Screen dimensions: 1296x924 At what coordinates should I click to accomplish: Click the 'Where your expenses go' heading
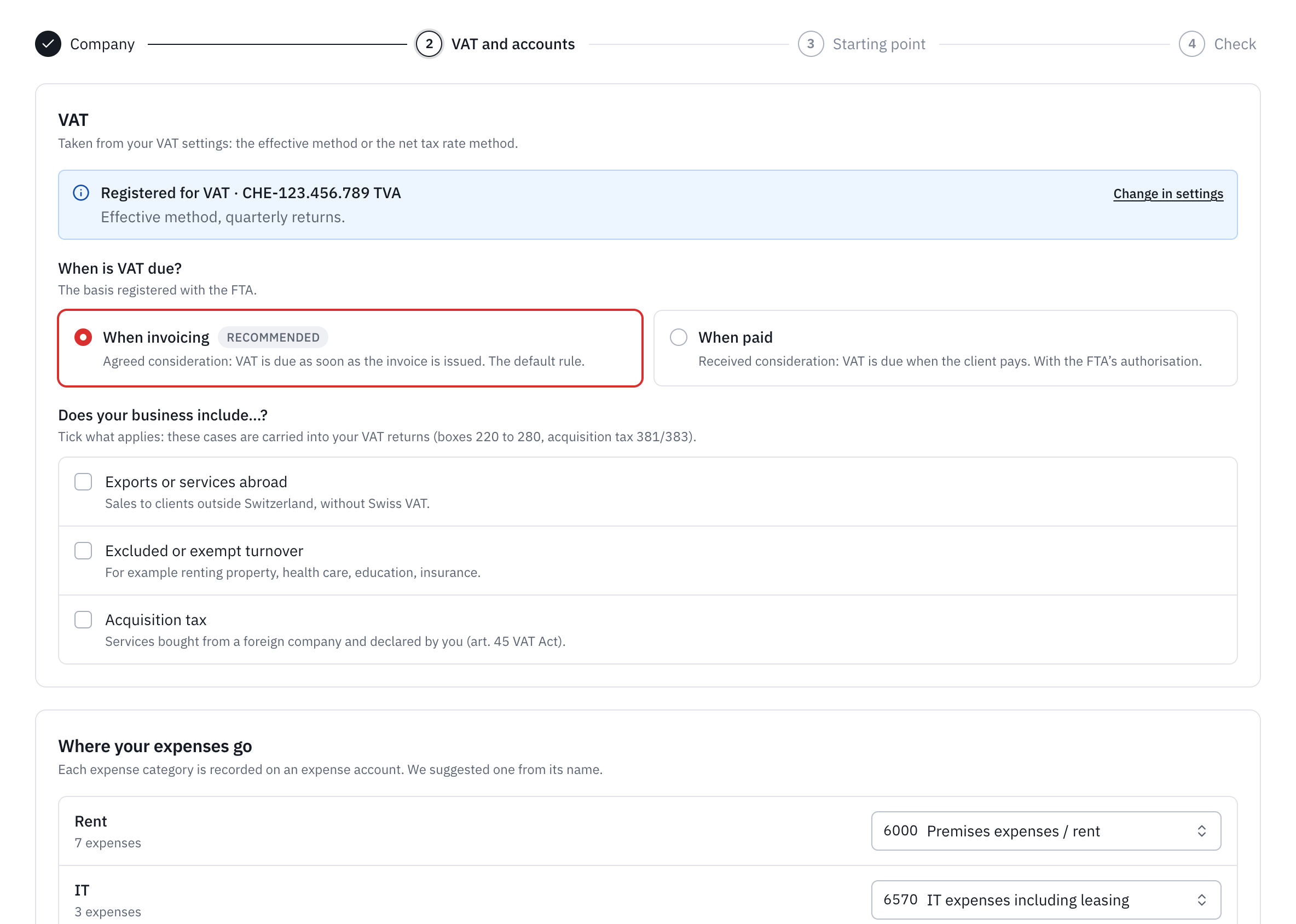(x=155, y=746)
